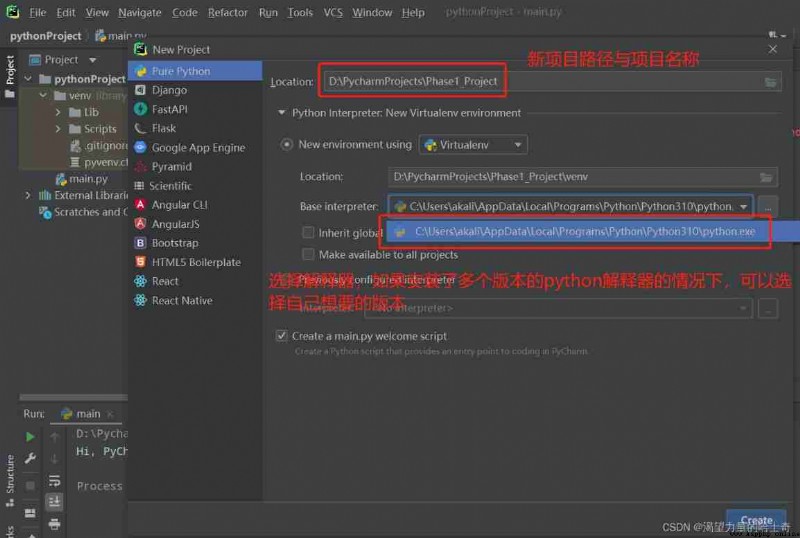The height and width of the screenshot is (538, 800).
Task: Toggle soft-wrap in Run console
Action: click(x=54, y=481)
